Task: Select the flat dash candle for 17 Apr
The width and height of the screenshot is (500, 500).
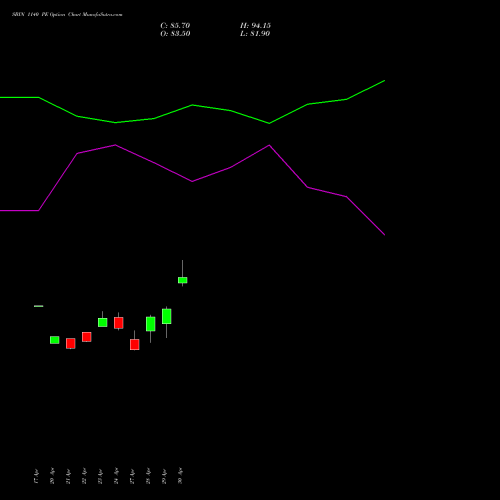Action: tap(38, 306)
